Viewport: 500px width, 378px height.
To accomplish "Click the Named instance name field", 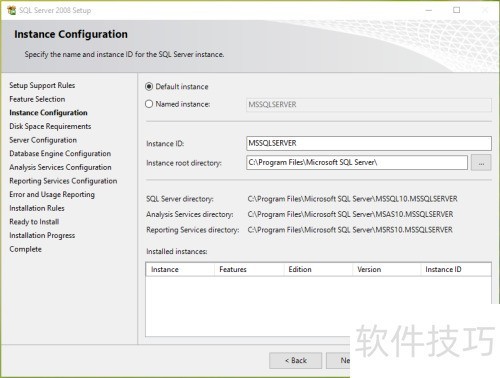I will click(x=369, y=105).
